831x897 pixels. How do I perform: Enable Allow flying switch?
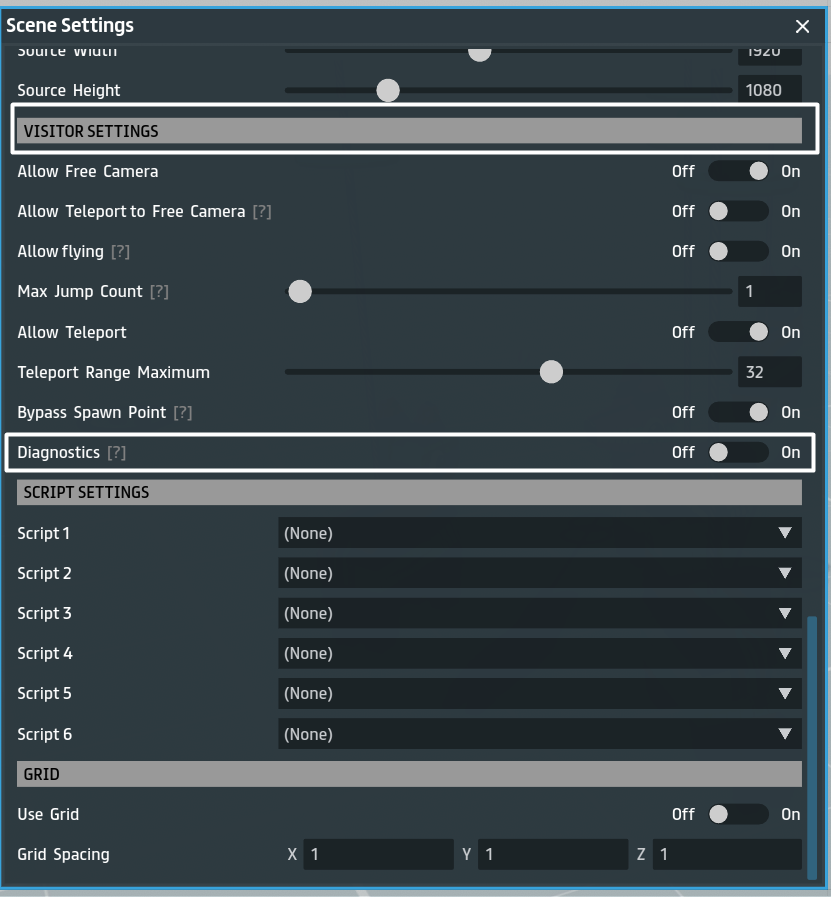[738, 252]
